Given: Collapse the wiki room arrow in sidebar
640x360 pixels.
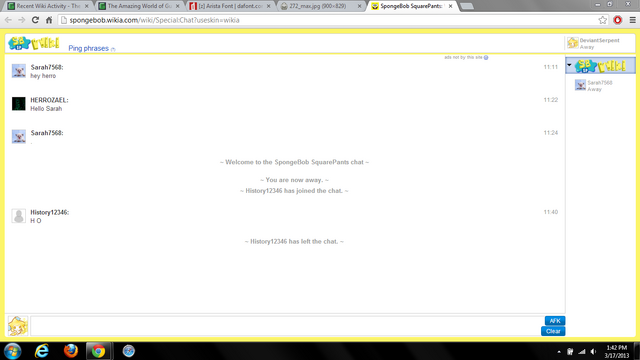Looking at the screenshot, I should coord(569,65).
